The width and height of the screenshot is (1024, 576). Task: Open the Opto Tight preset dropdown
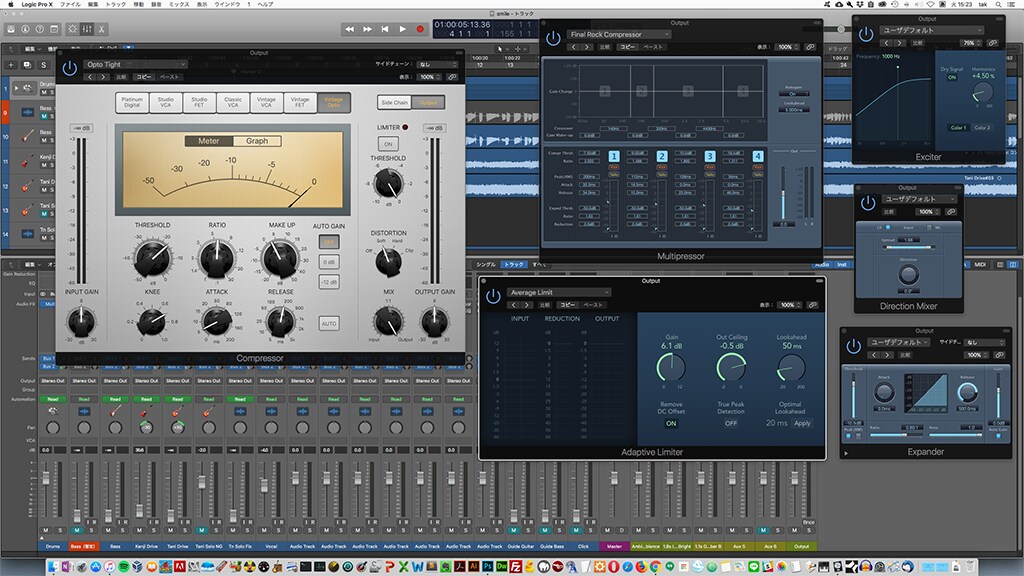[x=136, y=64]
